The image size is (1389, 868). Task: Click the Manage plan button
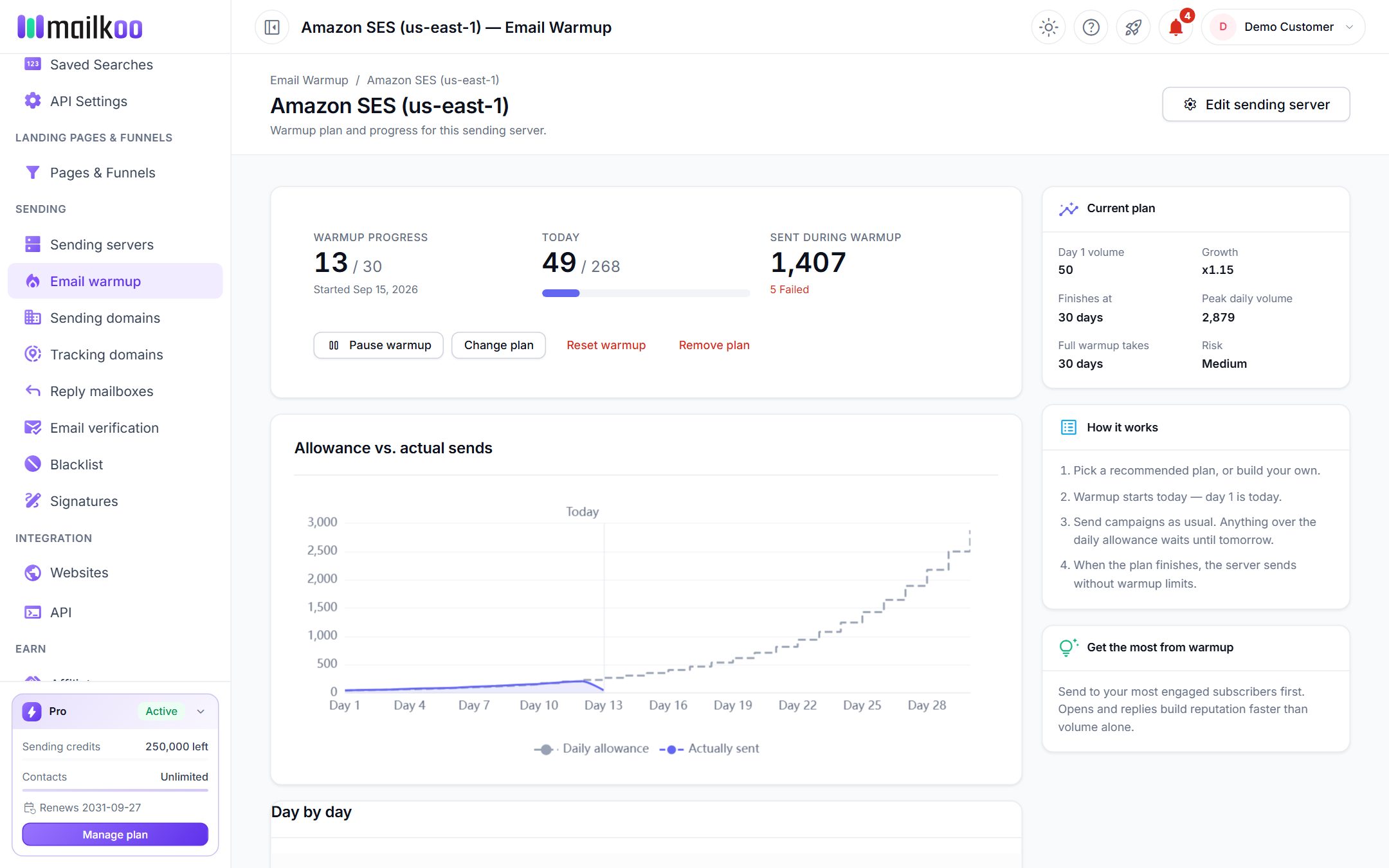pos(115,835)
